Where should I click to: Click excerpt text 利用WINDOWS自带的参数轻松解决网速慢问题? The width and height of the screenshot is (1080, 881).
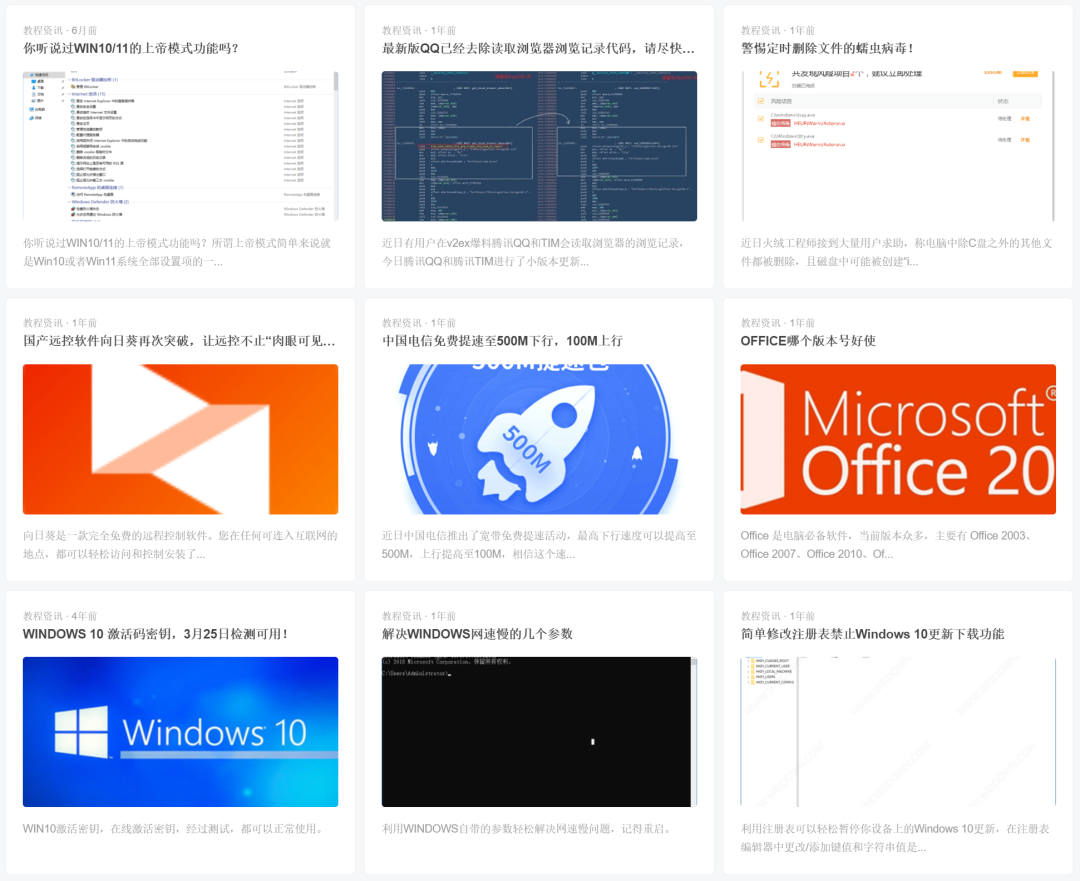527,829
